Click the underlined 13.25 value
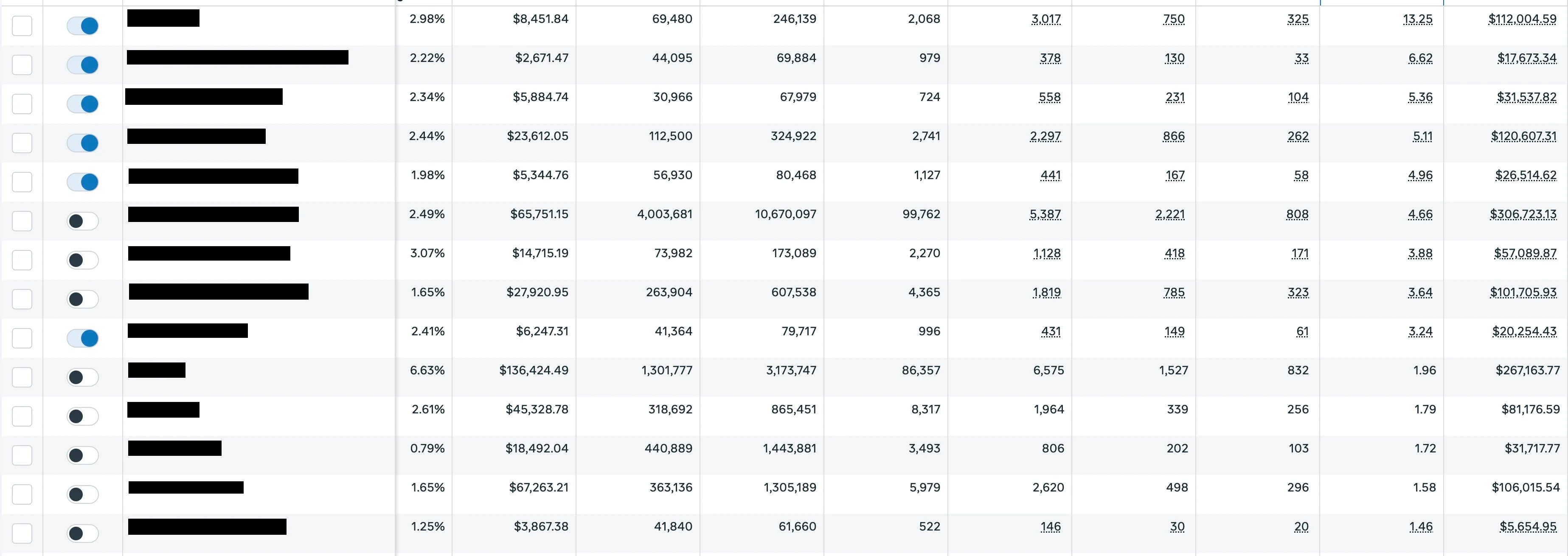1568x556 pixels. click(x=1417, y=19)
